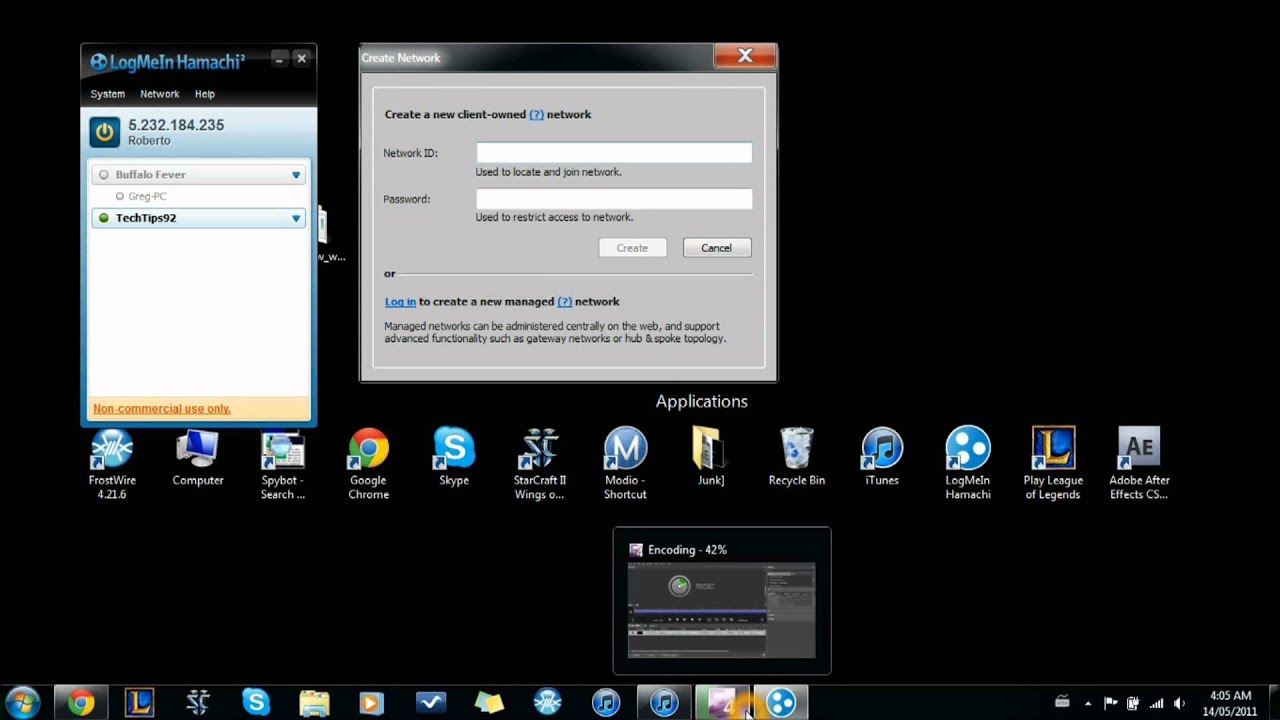The width and height of the screenshot is (1280, 720).
Task: Click the network signal tray icon
Action: [x=1156, y=703]
